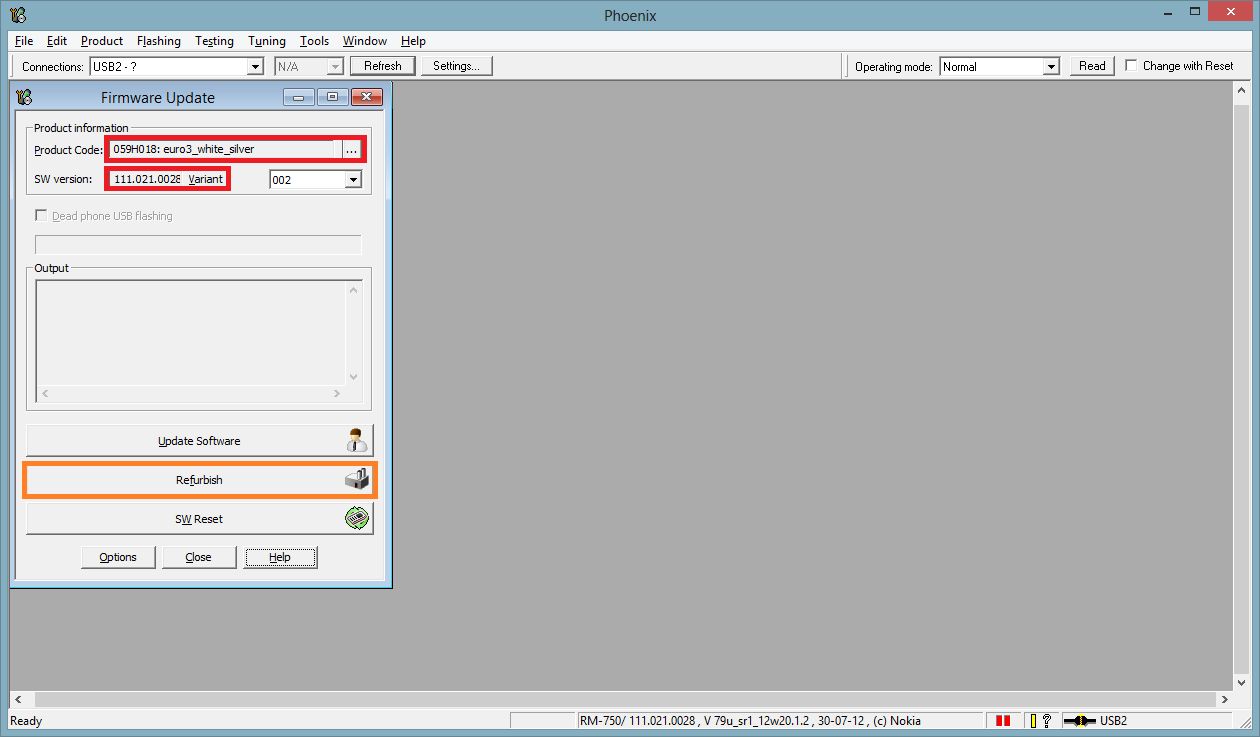Click the yellow help icon in status bar
Image resolution: width=1260 pixels, height=737 pixels.
pyautogui.click(x=1039, y=720)
